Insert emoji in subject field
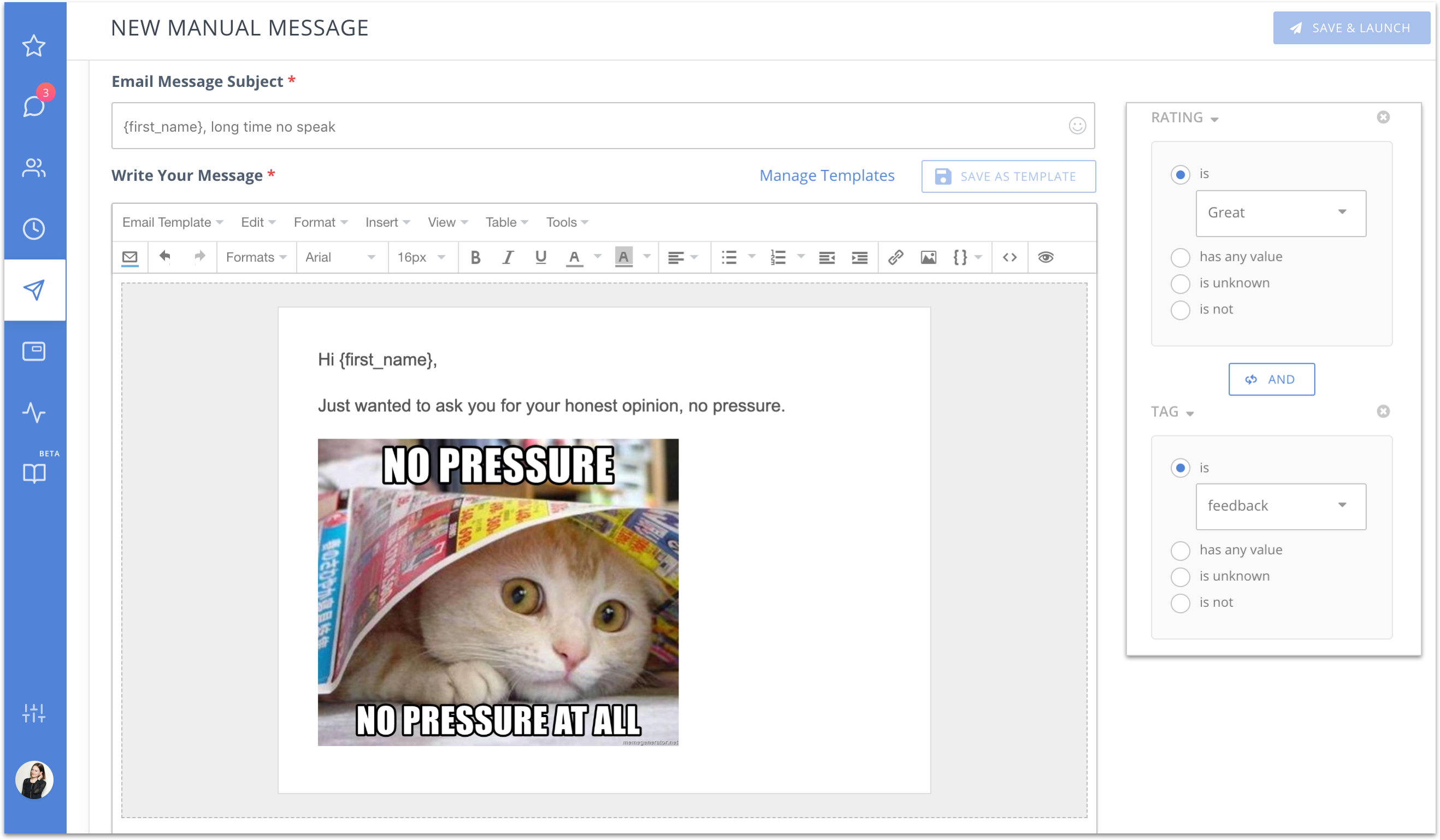The image size is (1440, 840). (x=1077, y=126)
